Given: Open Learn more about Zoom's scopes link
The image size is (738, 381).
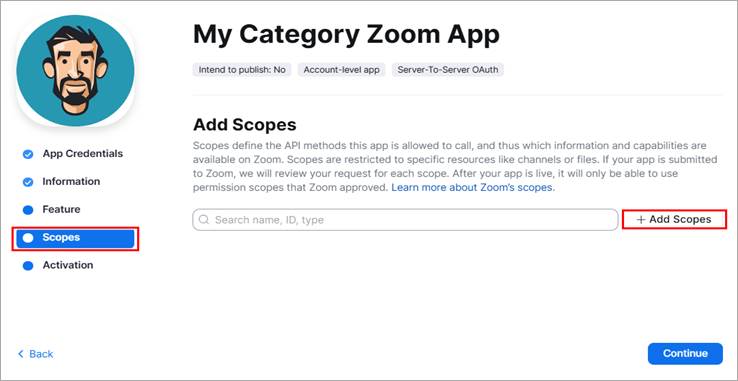Looking at the screenshot, I should (x=473, y=187).
